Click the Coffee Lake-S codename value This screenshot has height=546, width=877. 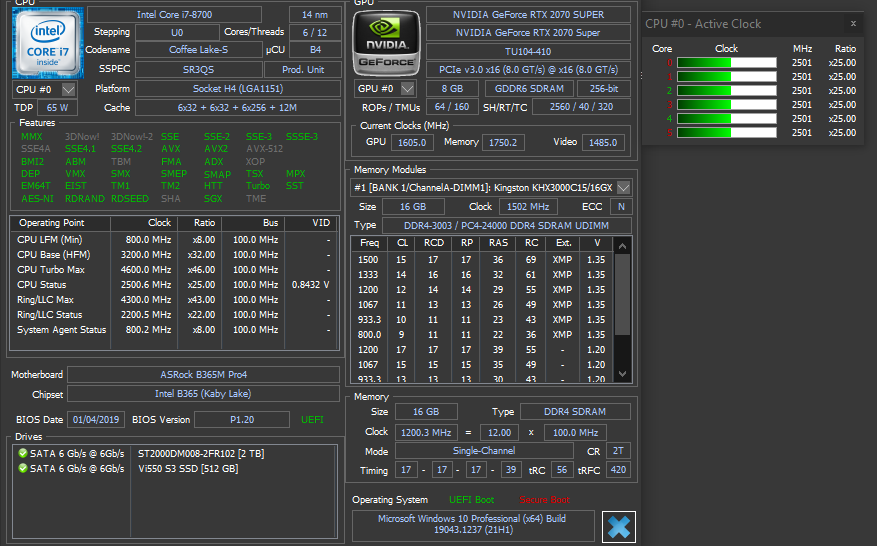click(199, 50)
